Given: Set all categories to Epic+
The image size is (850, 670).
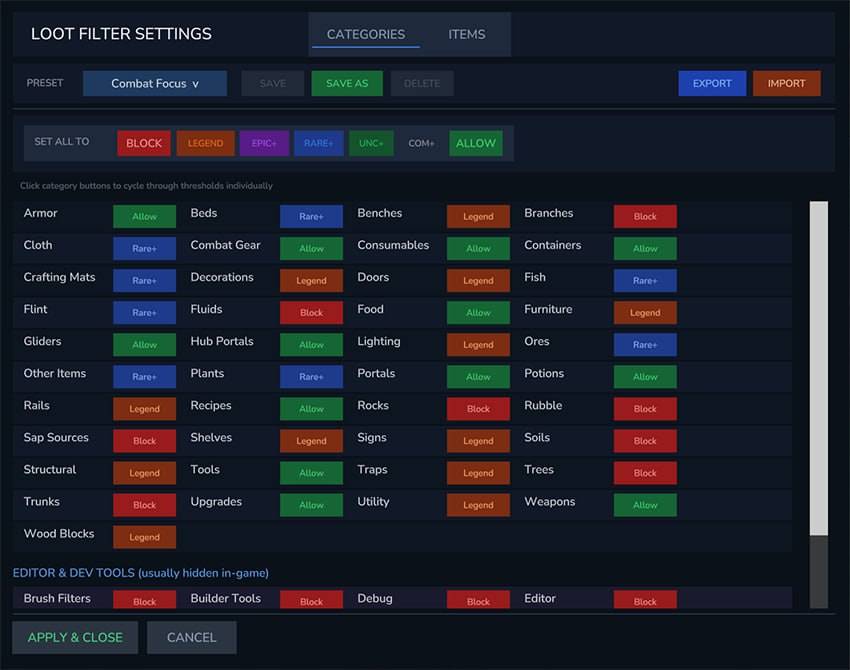Looking at the screenshot, I should [264, 143].
